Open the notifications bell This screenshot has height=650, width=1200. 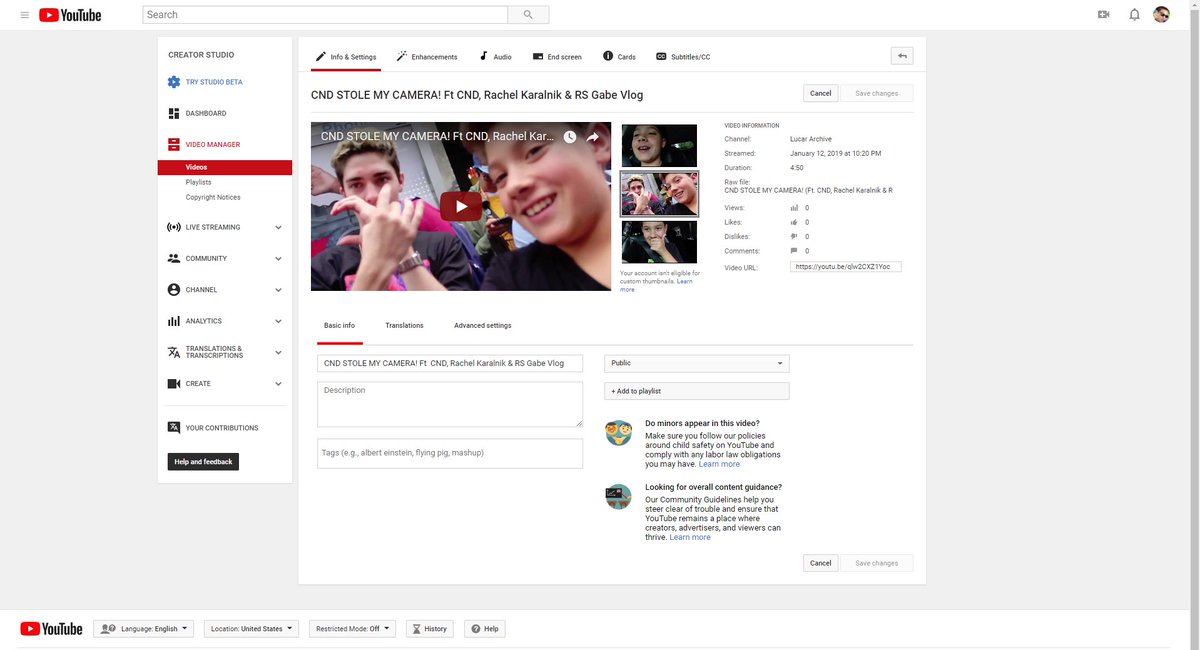point(1134,15)
